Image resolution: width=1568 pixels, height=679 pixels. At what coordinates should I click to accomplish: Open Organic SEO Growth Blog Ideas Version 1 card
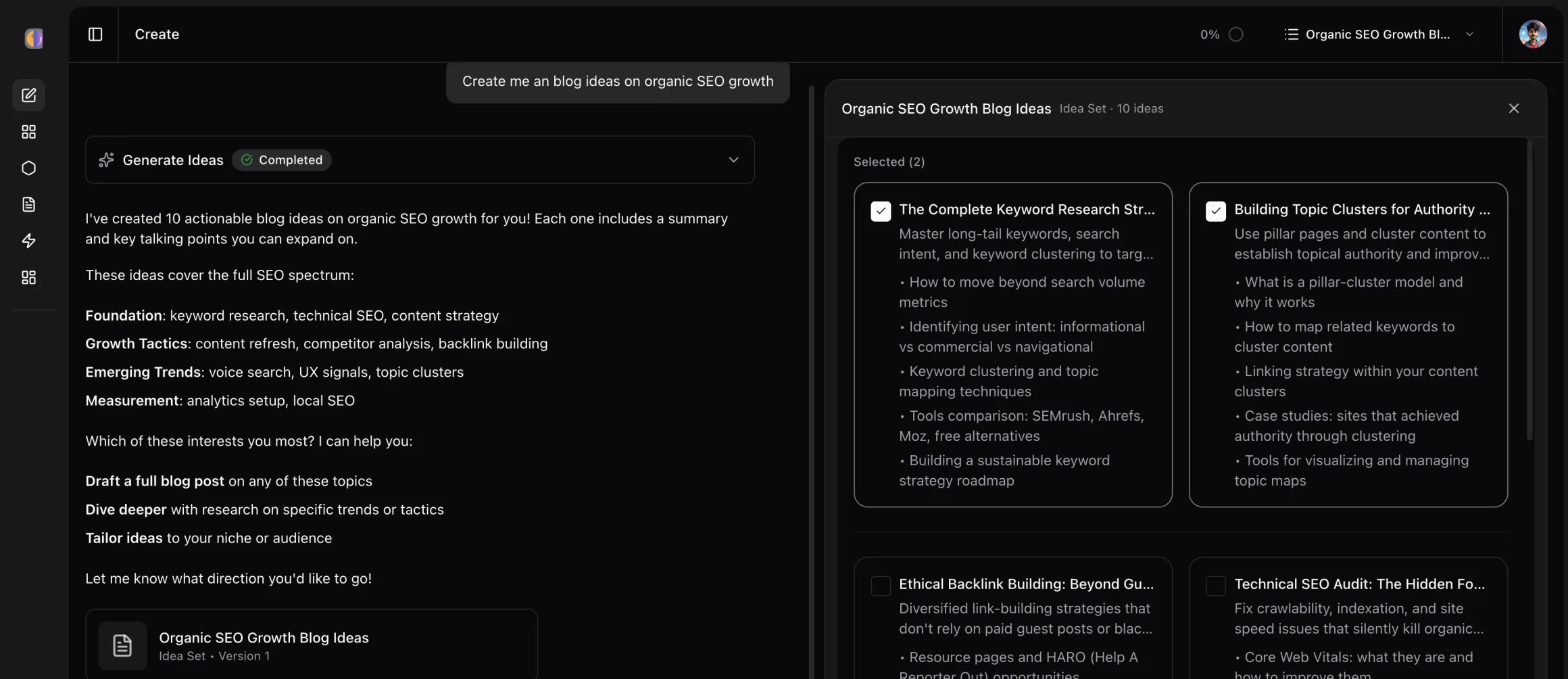pos(312,645)
